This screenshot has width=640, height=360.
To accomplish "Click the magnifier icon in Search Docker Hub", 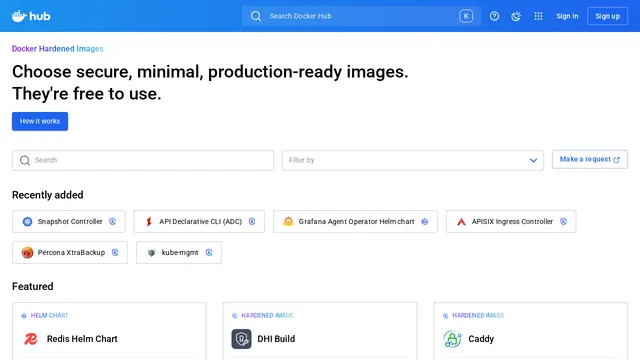I will [x=256, y=16].
